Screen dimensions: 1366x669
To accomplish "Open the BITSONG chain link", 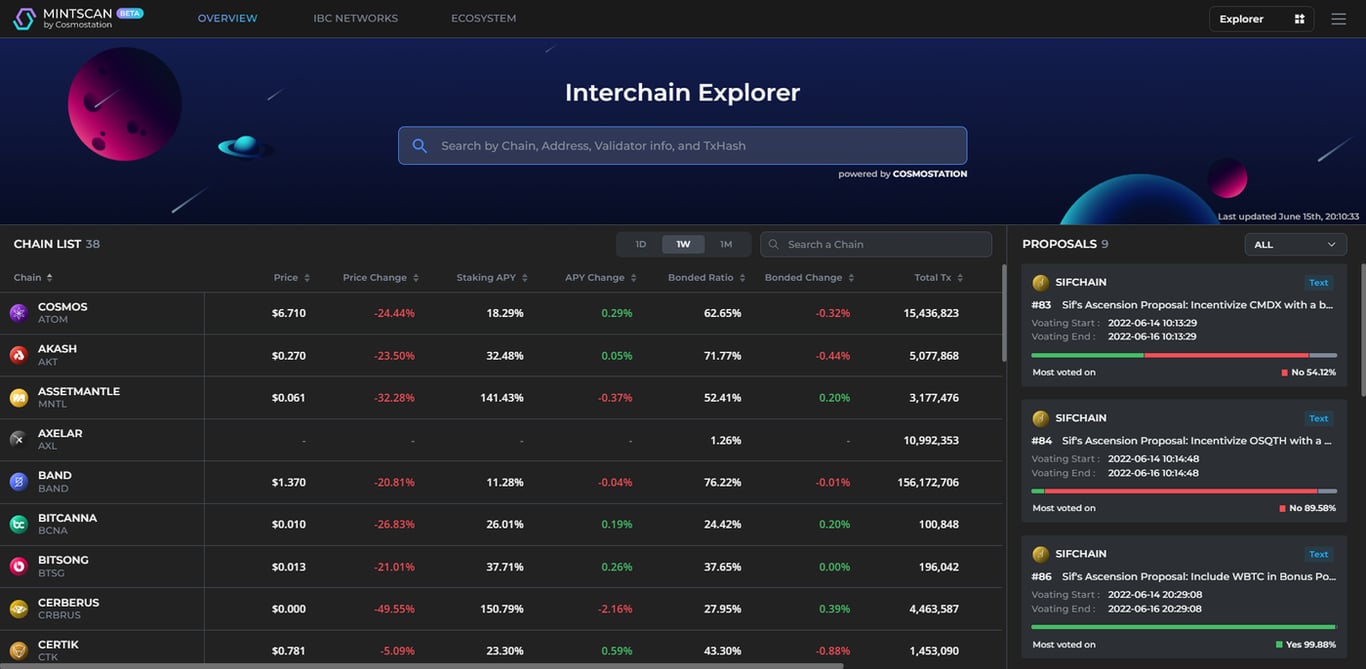I will (x=63, y=560).
